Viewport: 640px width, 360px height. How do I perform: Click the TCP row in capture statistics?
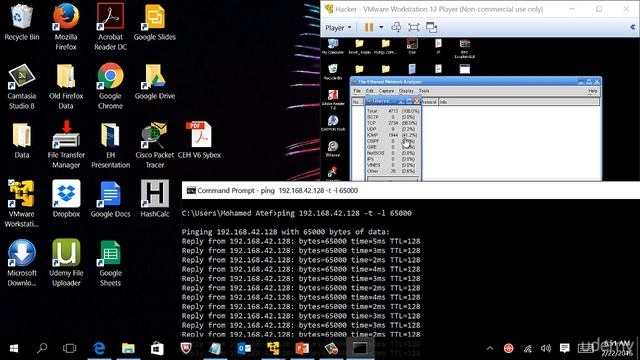(392, 123)
